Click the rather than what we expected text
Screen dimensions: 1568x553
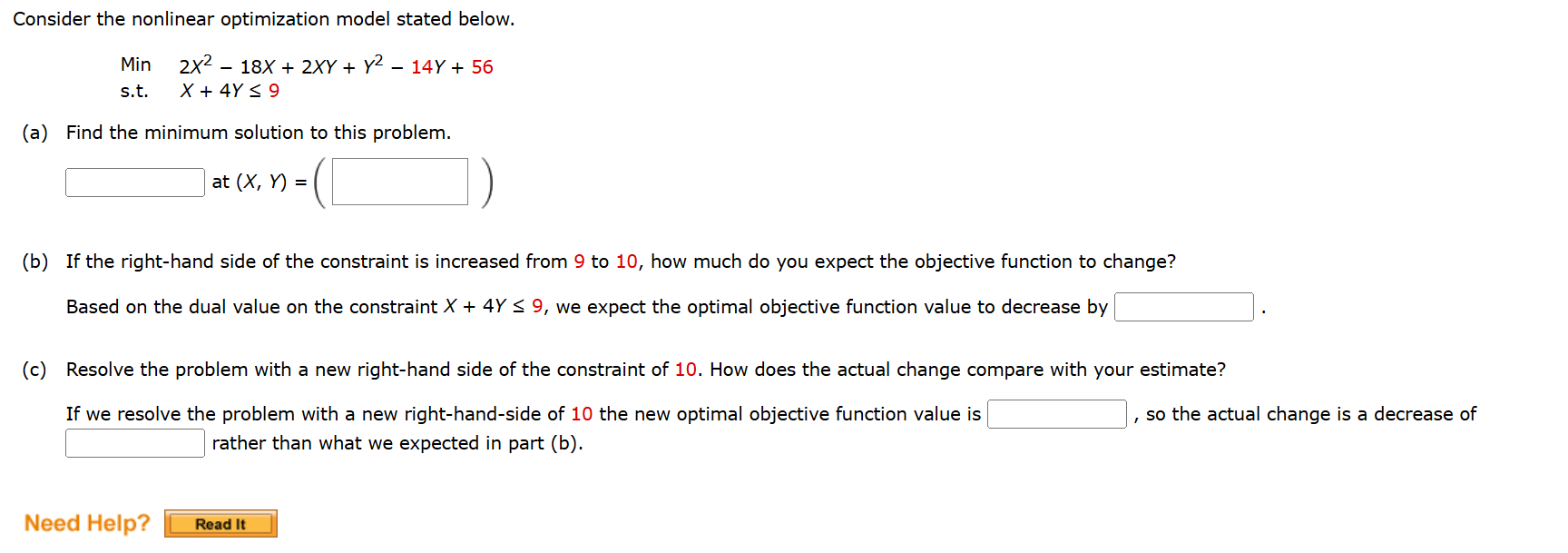[396, 442]
